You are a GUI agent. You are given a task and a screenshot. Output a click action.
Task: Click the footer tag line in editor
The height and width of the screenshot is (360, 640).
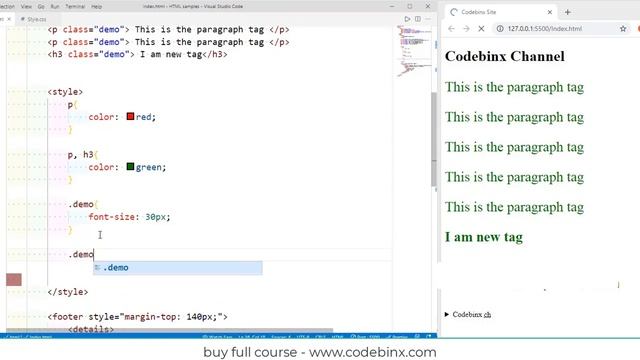tap(137, 317)
